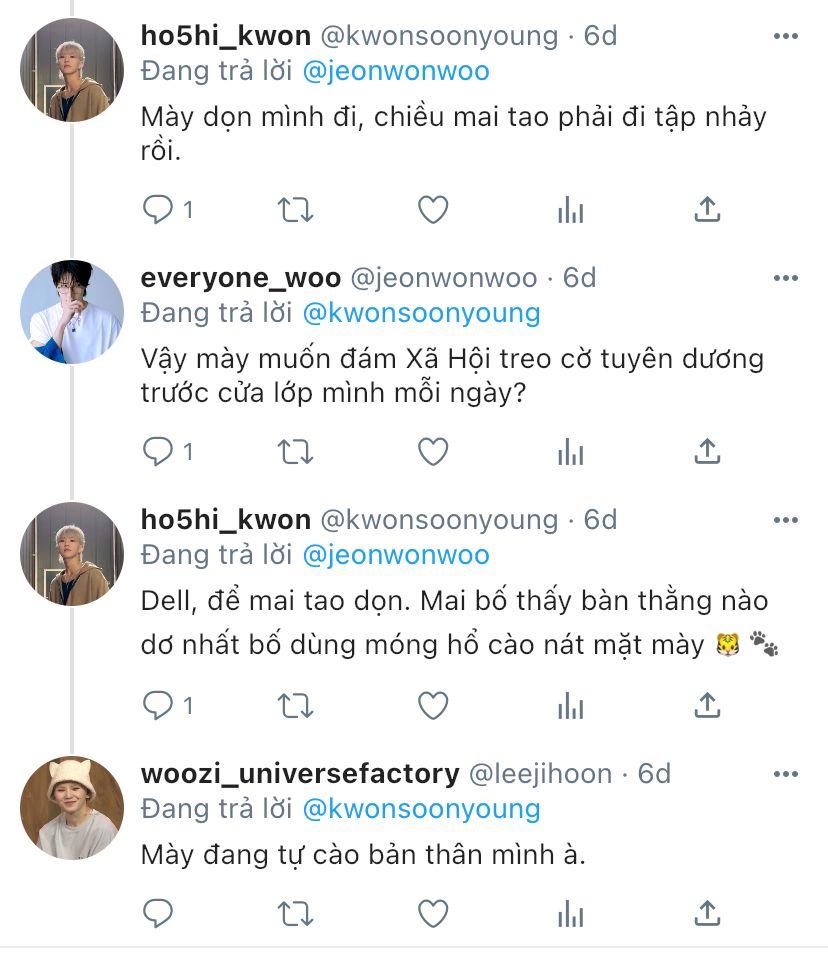Viewport: 828px width, 956px height.
Task: Like the everyone_woo tweet
Action: point(432,453)
